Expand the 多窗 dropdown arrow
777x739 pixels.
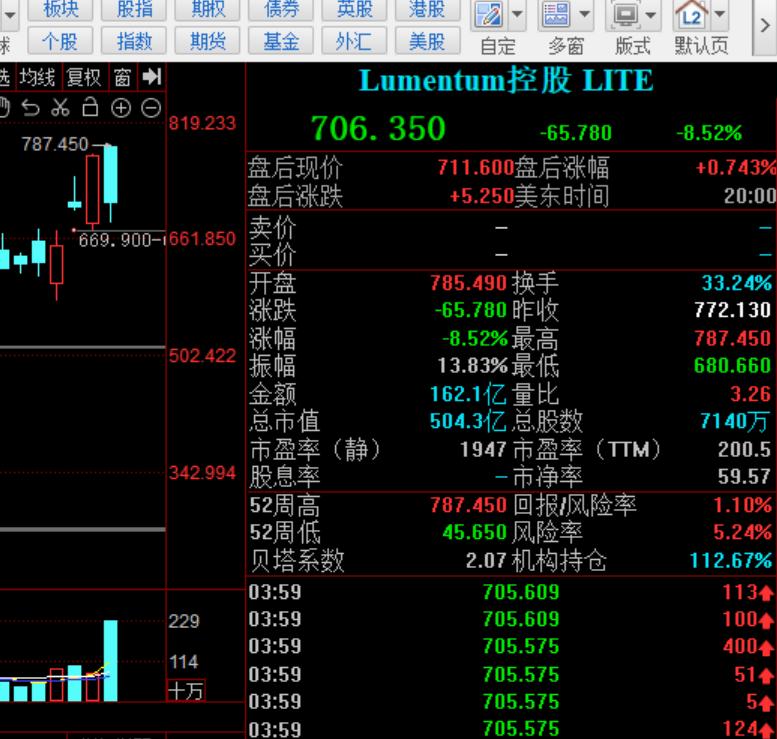click(x=585, y=14)
